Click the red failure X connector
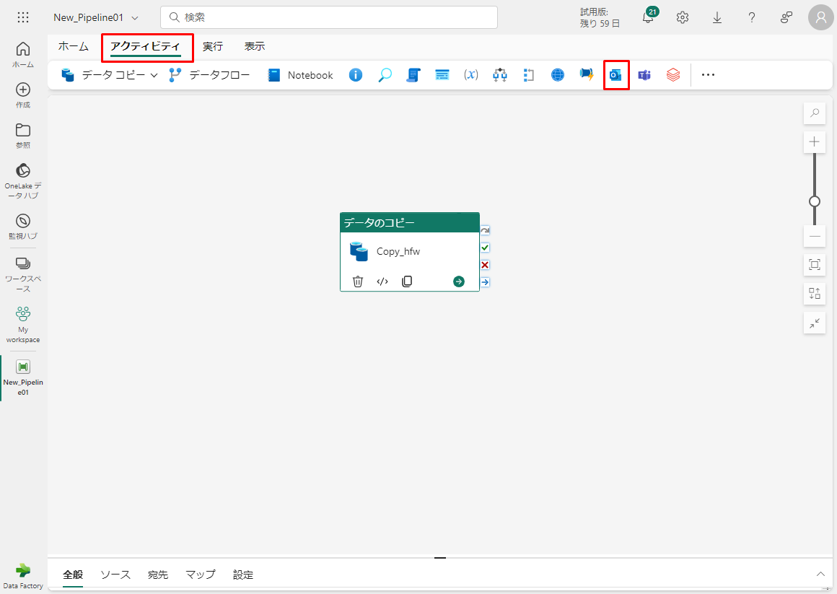Viewport: 837px width, 594px height. pos(485,265)
